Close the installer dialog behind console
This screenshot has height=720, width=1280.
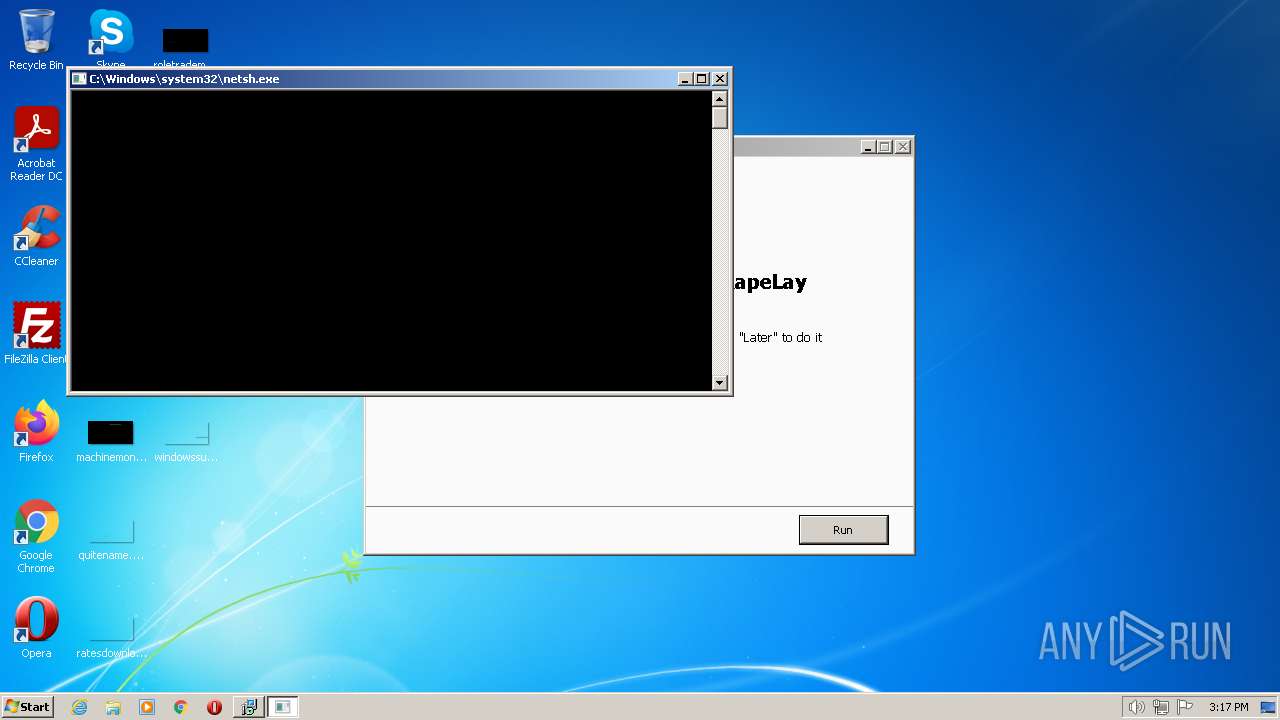click(x=903, y=147)
